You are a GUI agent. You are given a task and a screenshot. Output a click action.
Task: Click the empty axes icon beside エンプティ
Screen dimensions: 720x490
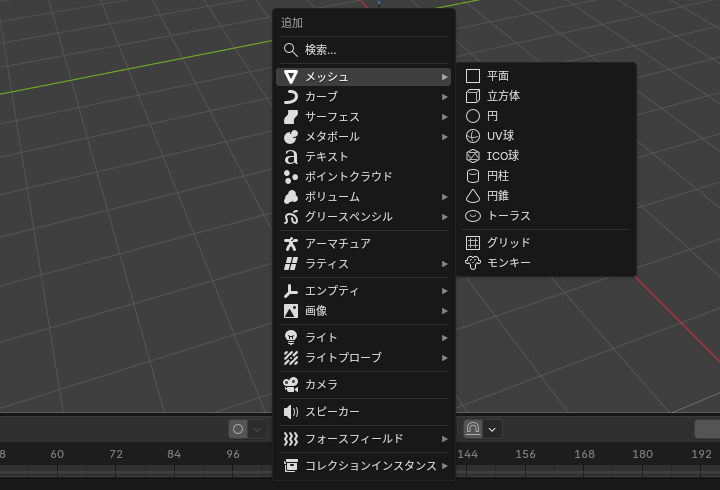click(291, 291)
